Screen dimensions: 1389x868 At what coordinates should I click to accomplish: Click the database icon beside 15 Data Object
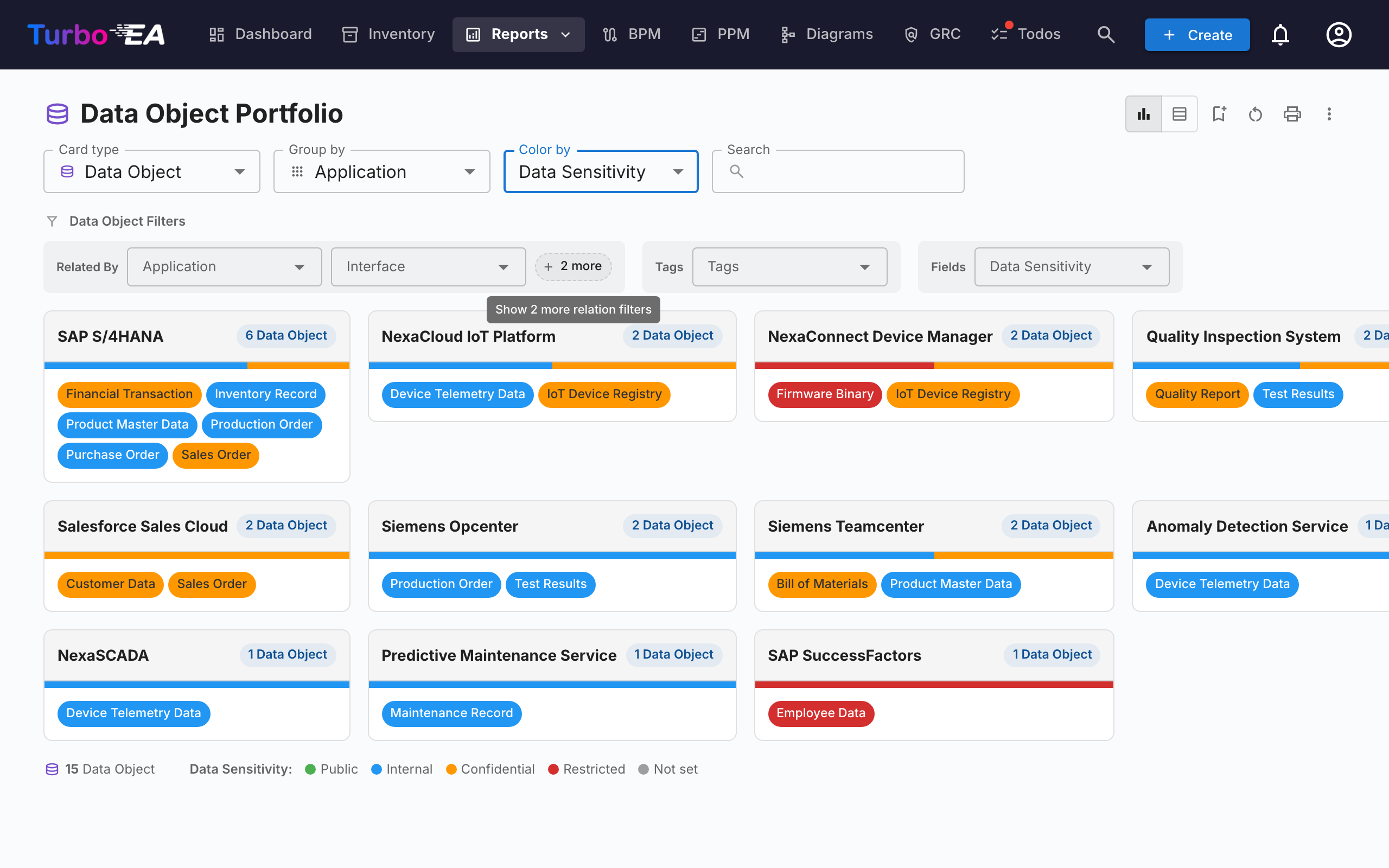click(x=52, y=769)
